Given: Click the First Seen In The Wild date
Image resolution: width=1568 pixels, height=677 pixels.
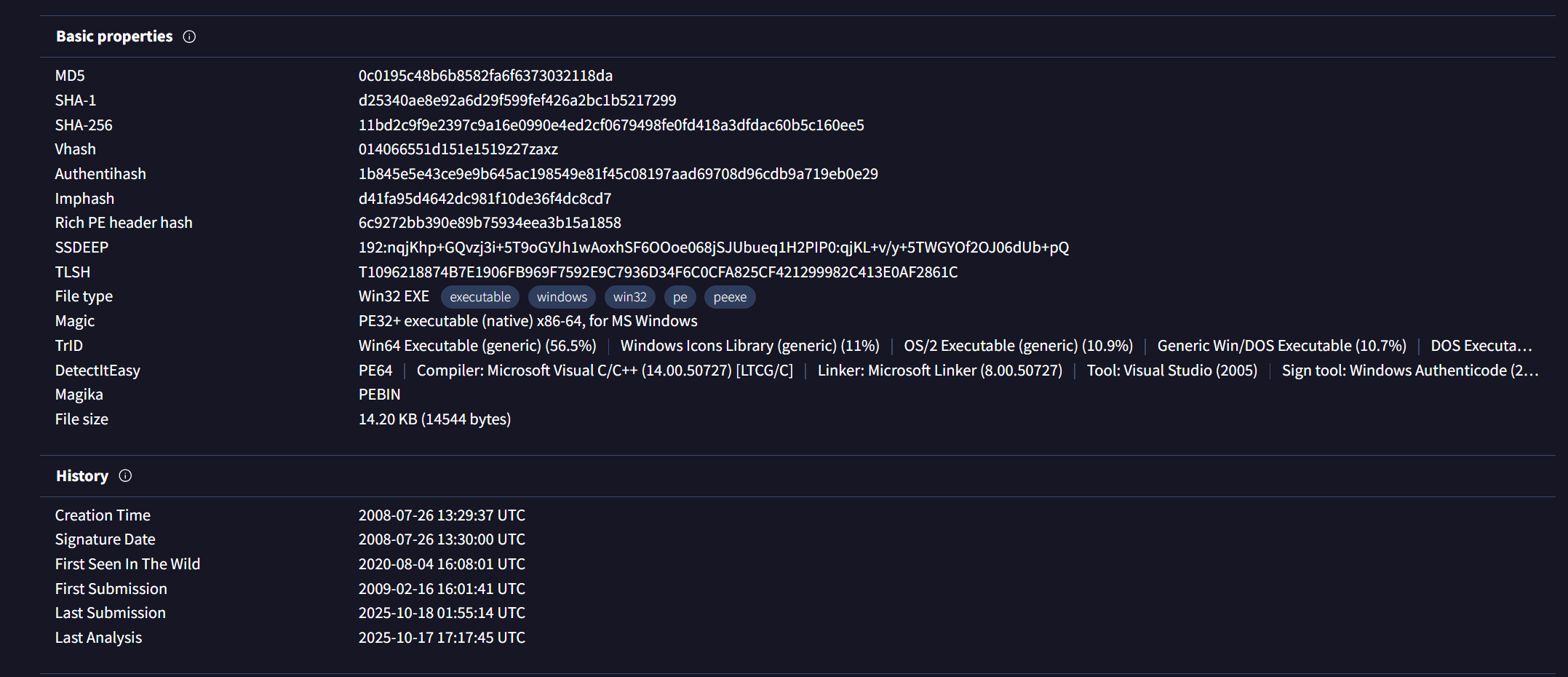Looking at the screenshot, I should point(442,564).
